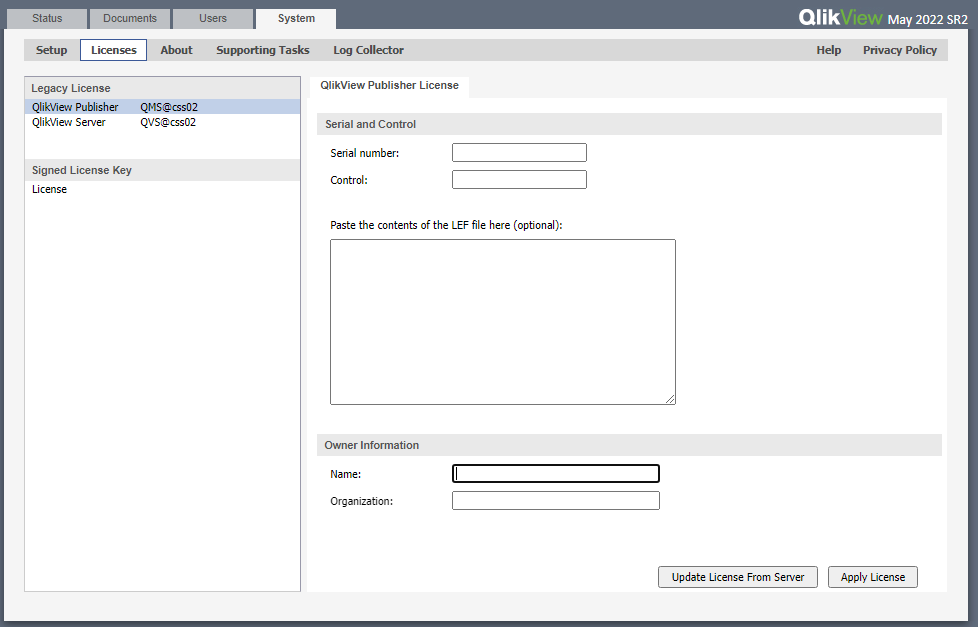Screen dimensions: 978x627
Task: Go to the Setup sub-tab
Action: (x=51, y=50)
